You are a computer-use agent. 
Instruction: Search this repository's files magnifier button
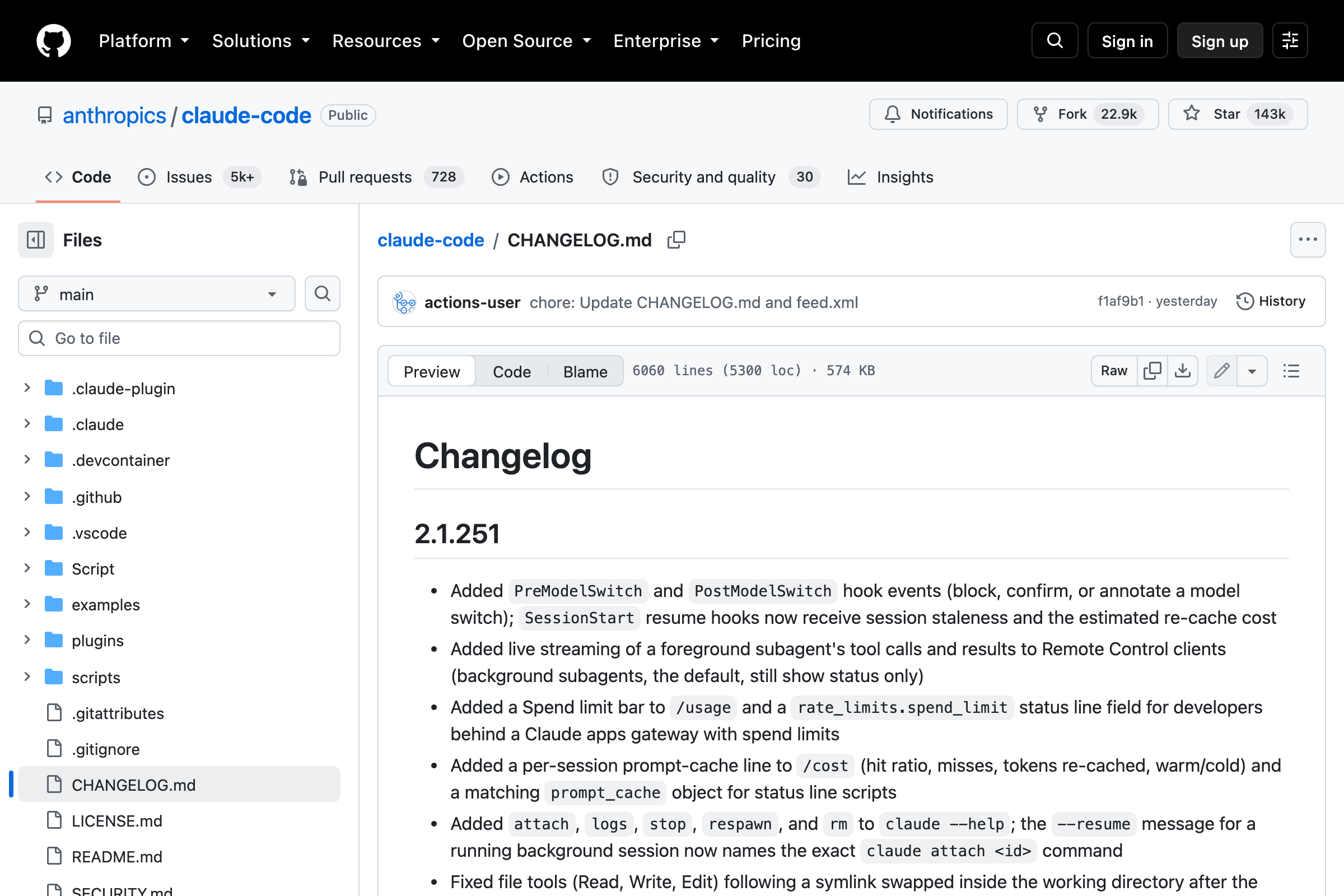[x=323, y=293]
